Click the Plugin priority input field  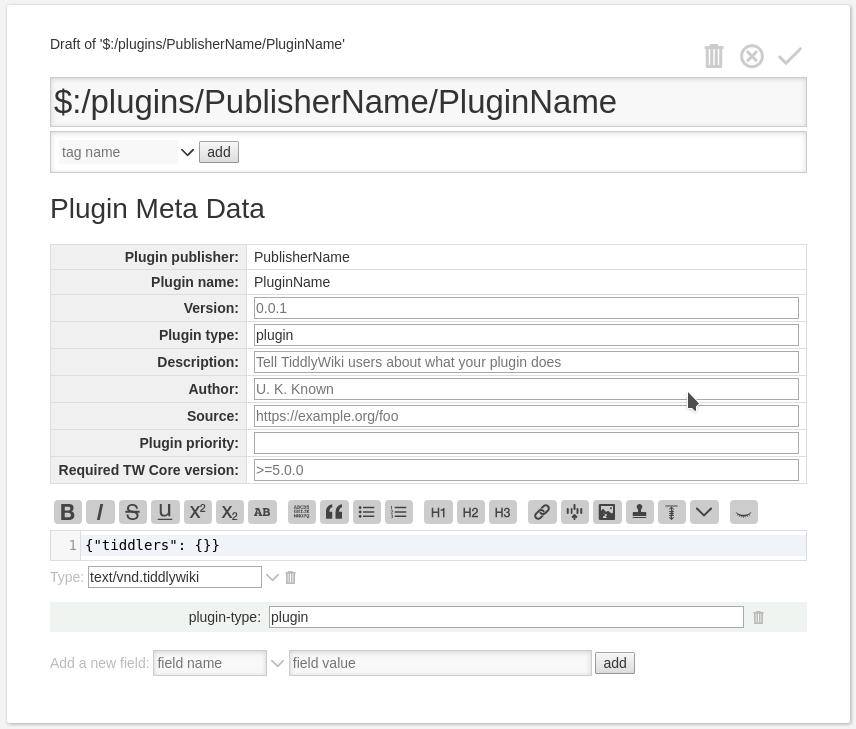[526, 443]
